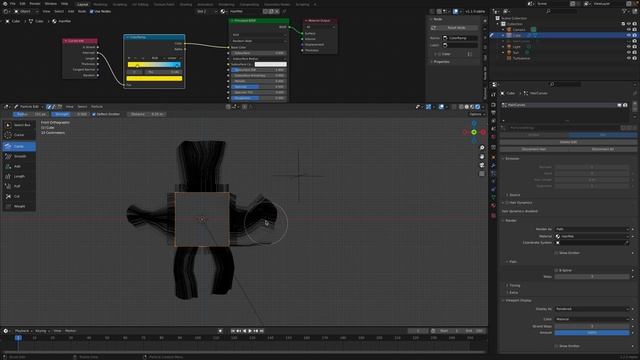Play the animation in timeline
The image size is (640, 360).
coord(250,331)
